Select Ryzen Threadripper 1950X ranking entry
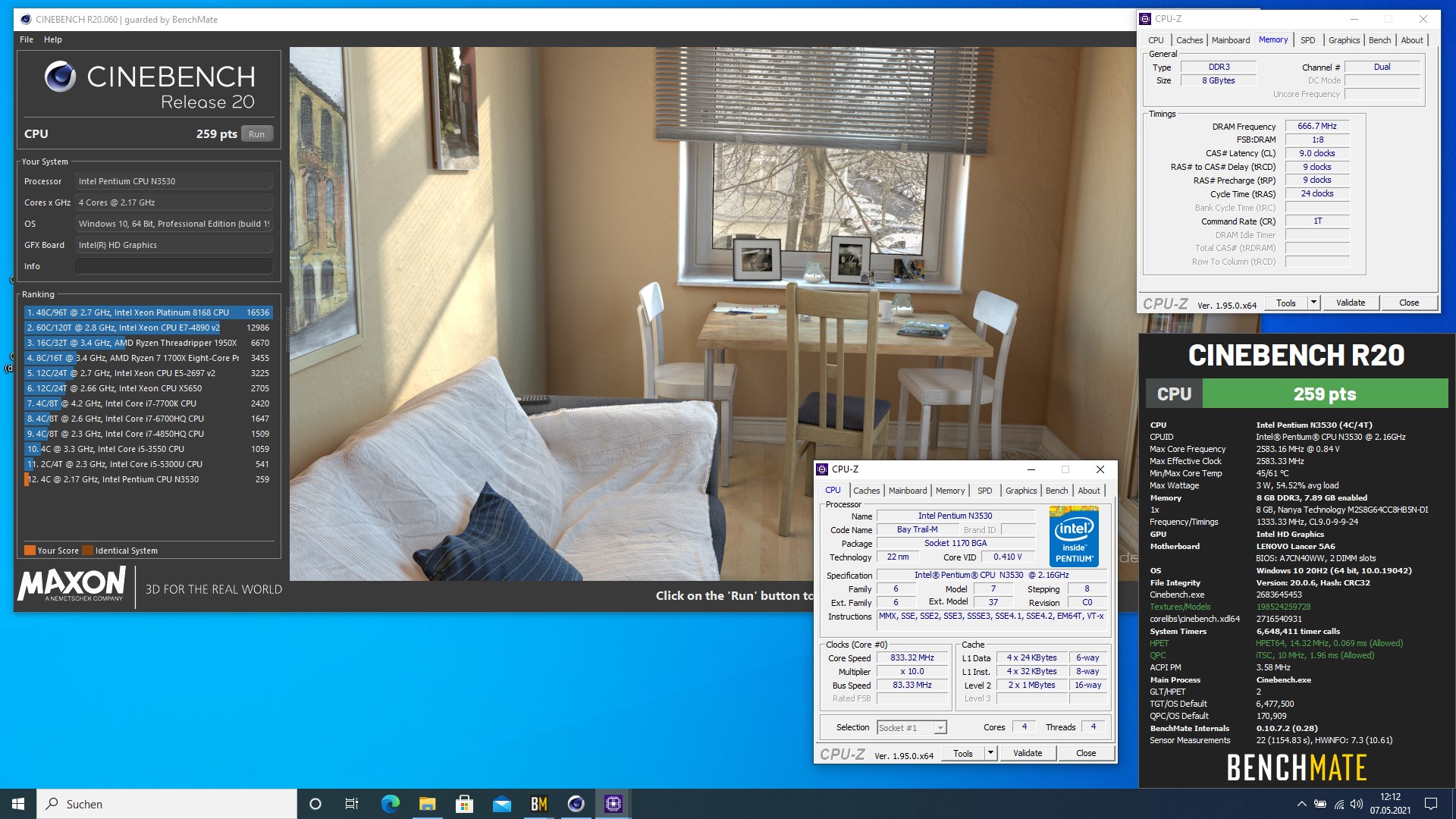The image size is (1456, 819). pyautogui.click(x=148, y=343)
